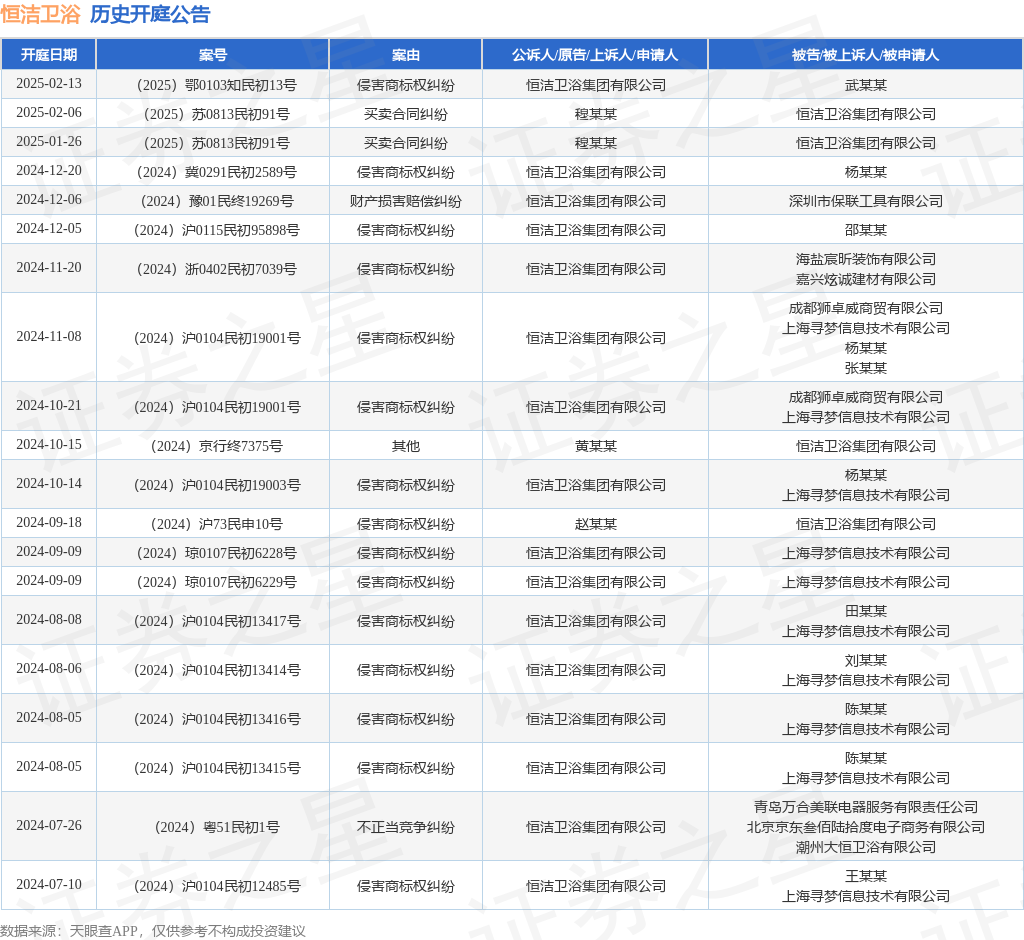1024x940 pixels.
Task: Click the 公诉人/原告/上诉人/申请人 column header
Action: (595, 55)
